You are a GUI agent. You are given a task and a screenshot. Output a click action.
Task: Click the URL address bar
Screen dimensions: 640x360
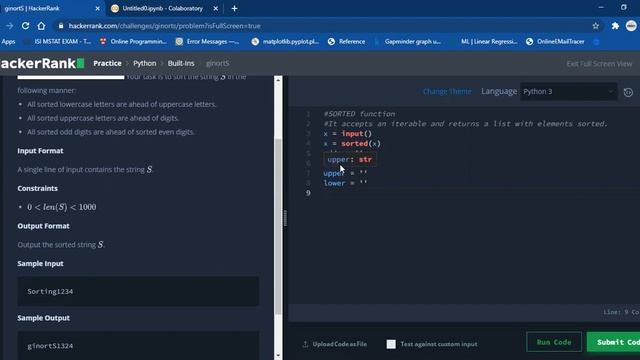tap(322, 26)
